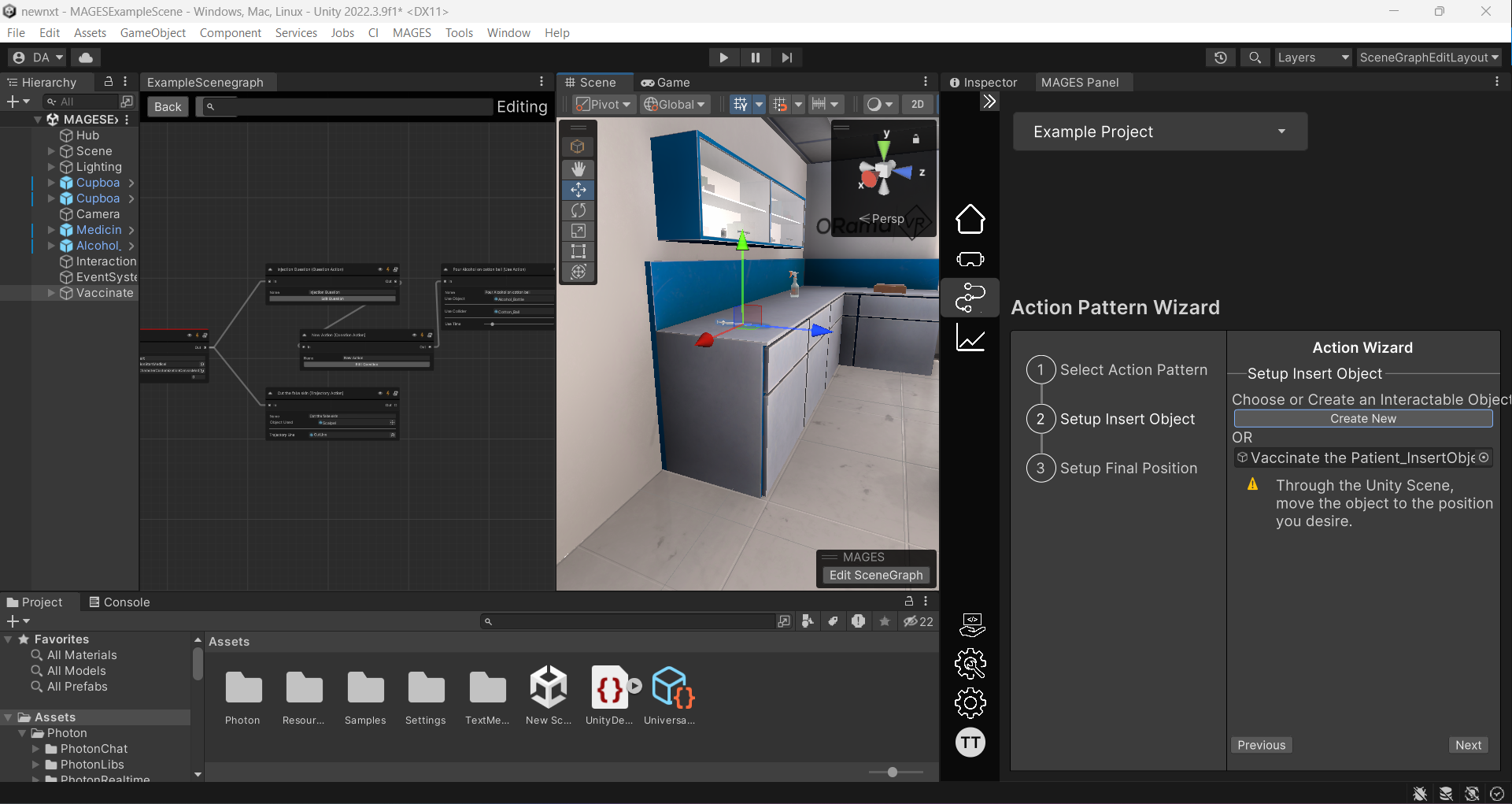Click the Project panel search field
Viewport: 1512px width, 804px height.
628,621
